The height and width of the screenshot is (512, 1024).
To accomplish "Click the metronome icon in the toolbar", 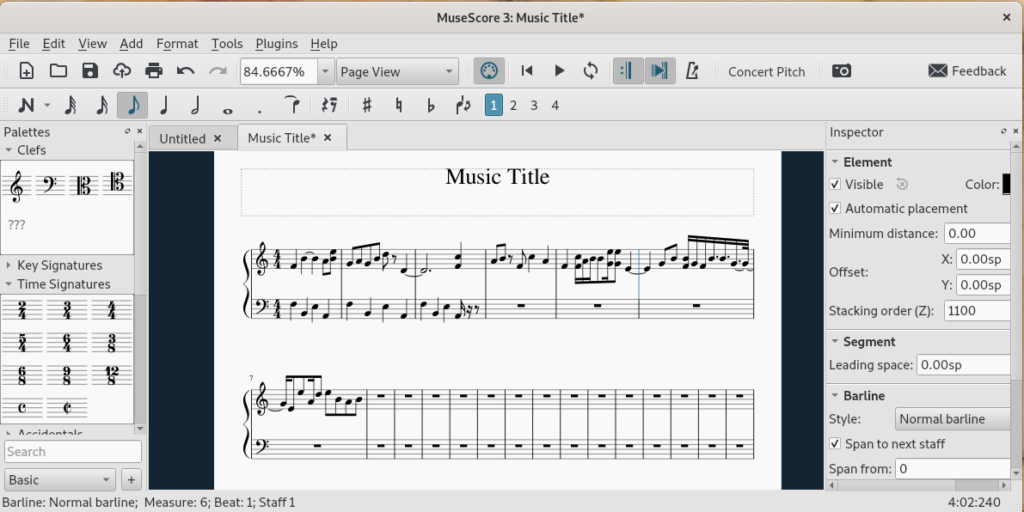I will click(692, 71).
